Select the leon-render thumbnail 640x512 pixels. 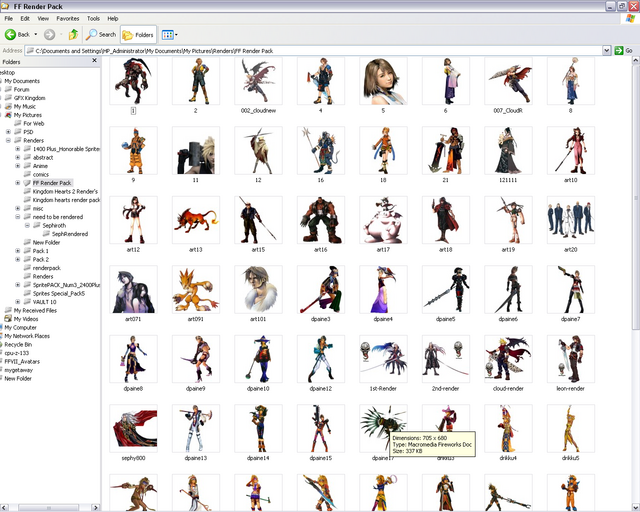(x=571, y=359)
